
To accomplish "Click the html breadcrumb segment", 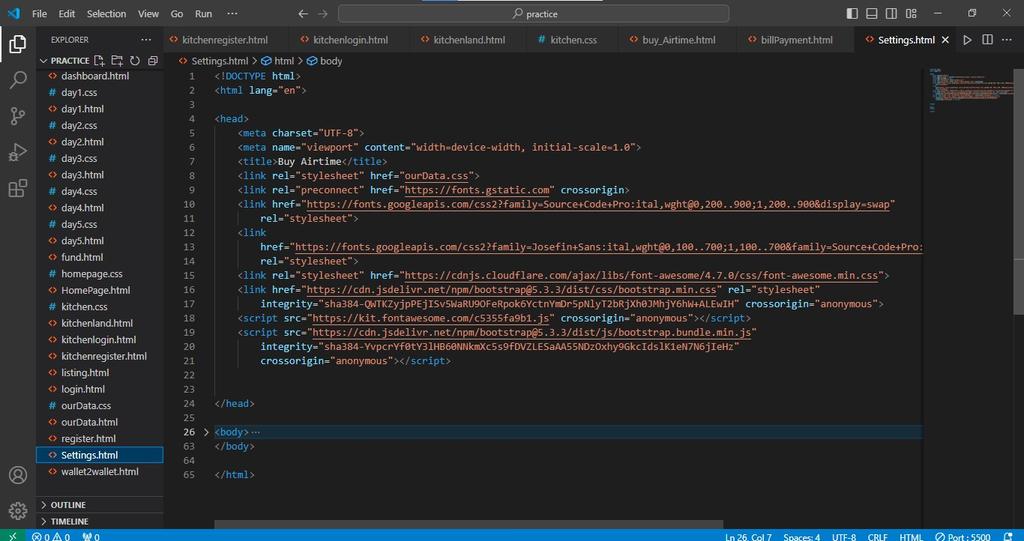I will click(278, 61).
